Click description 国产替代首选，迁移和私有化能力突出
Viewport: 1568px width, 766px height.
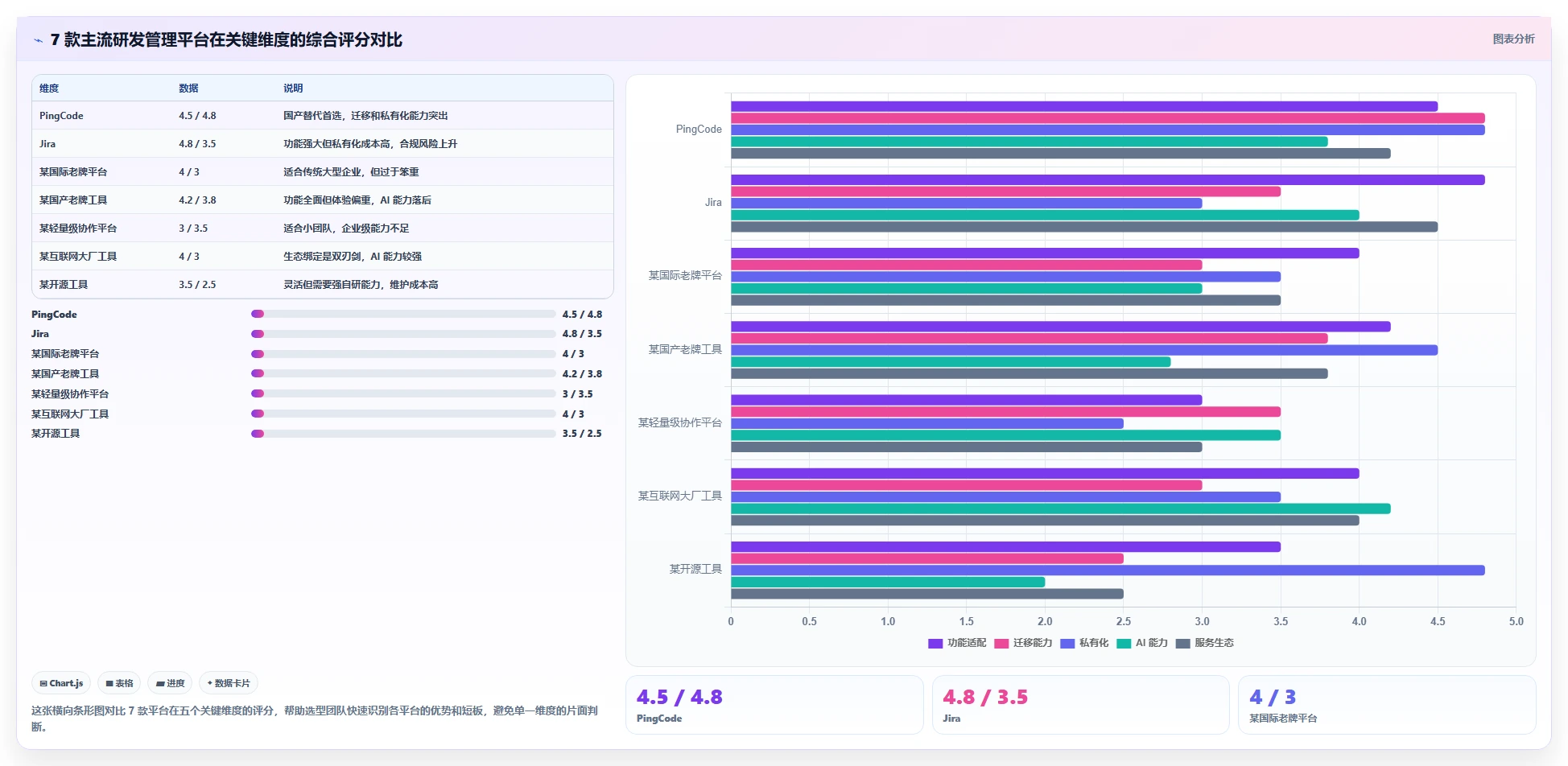365,116
